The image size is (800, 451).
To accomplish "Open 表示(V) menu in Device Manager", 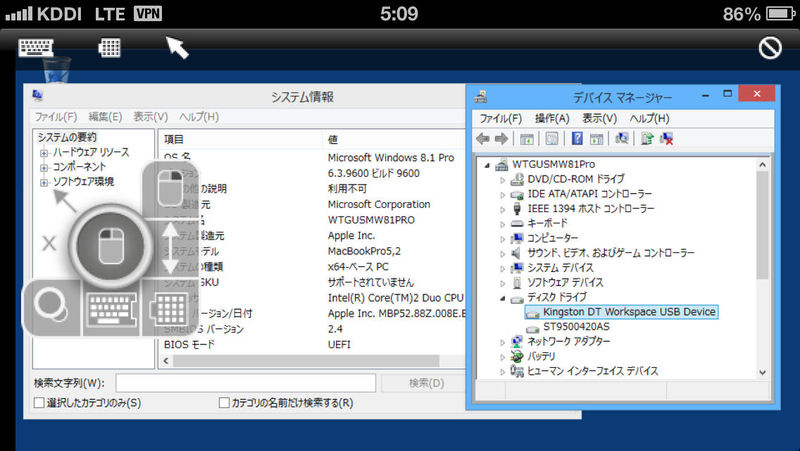I will click(599, 118).
